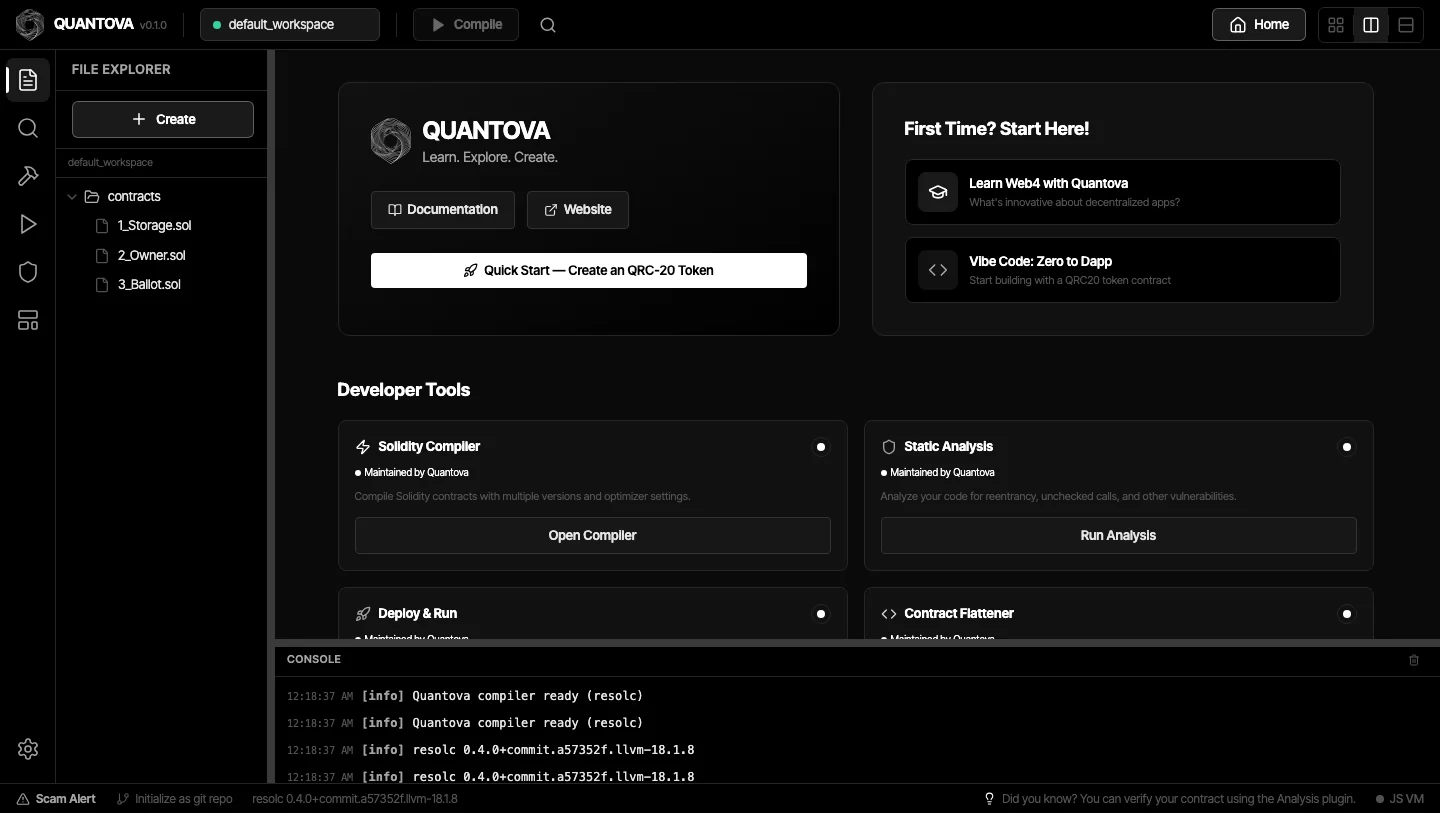Click the Scam Alert label

click(x=66, y=799)
